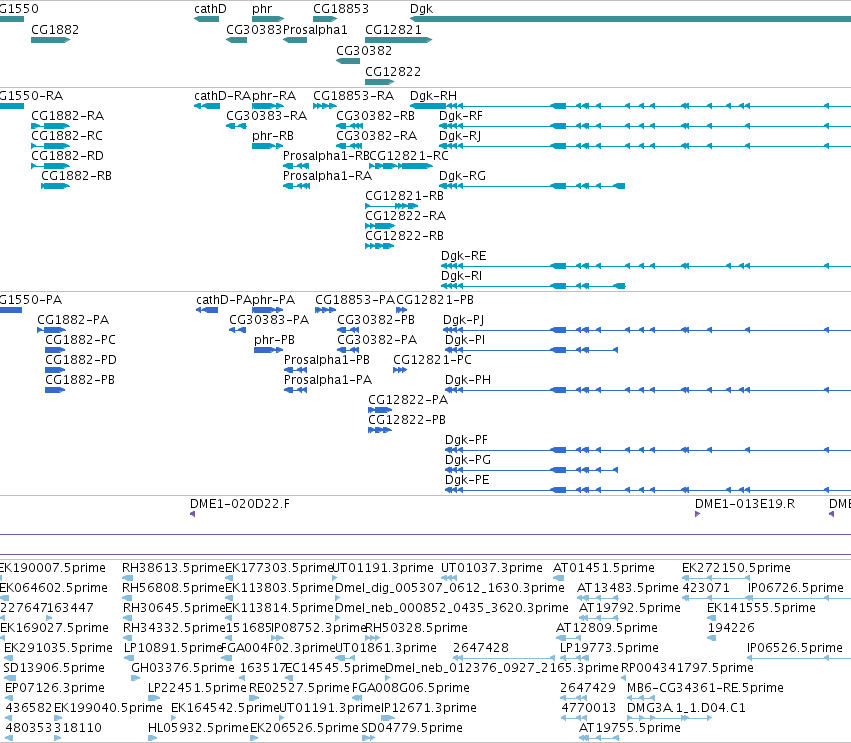Select transcript CG1882-RD

[67, 156]
